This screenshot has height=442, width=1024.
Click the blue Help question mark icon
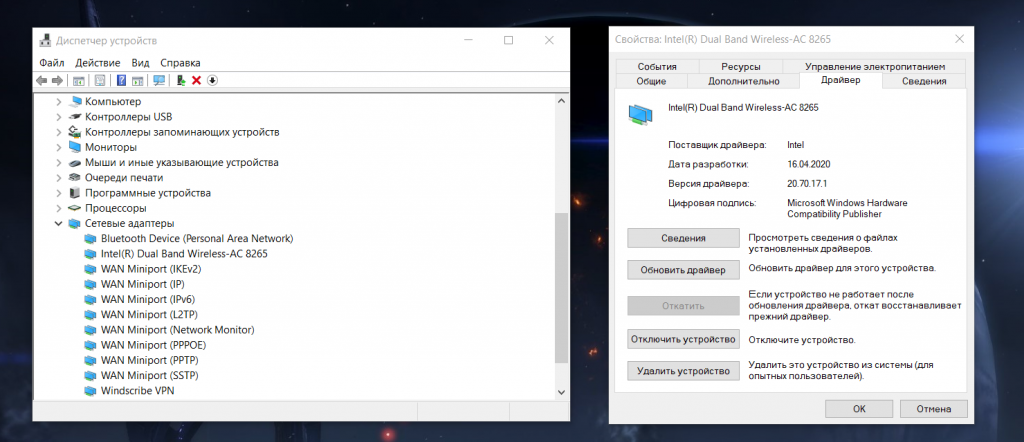pos(121,80)
